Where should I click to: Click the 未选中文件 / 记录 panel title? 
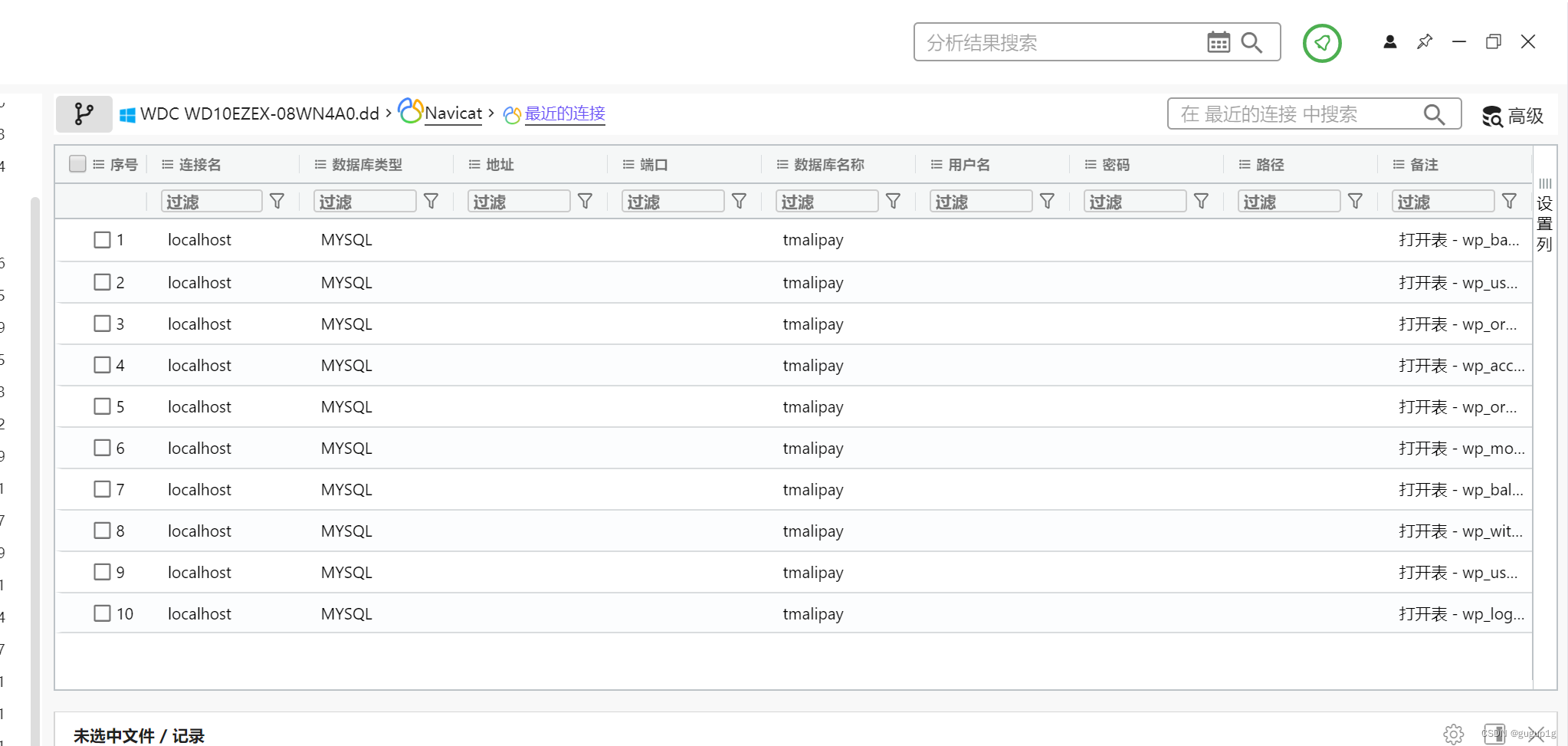139,735
